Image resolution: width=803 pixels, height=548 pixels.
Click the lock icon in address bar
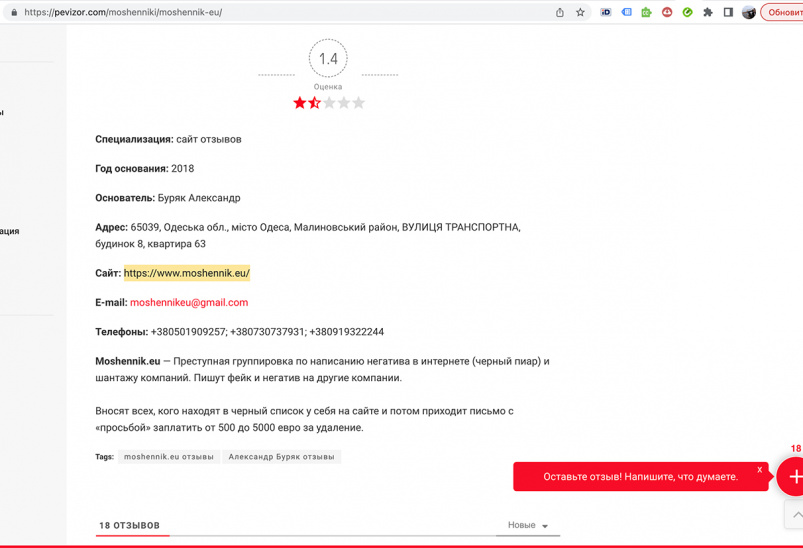pyautogui.click(x=14, y=12)
